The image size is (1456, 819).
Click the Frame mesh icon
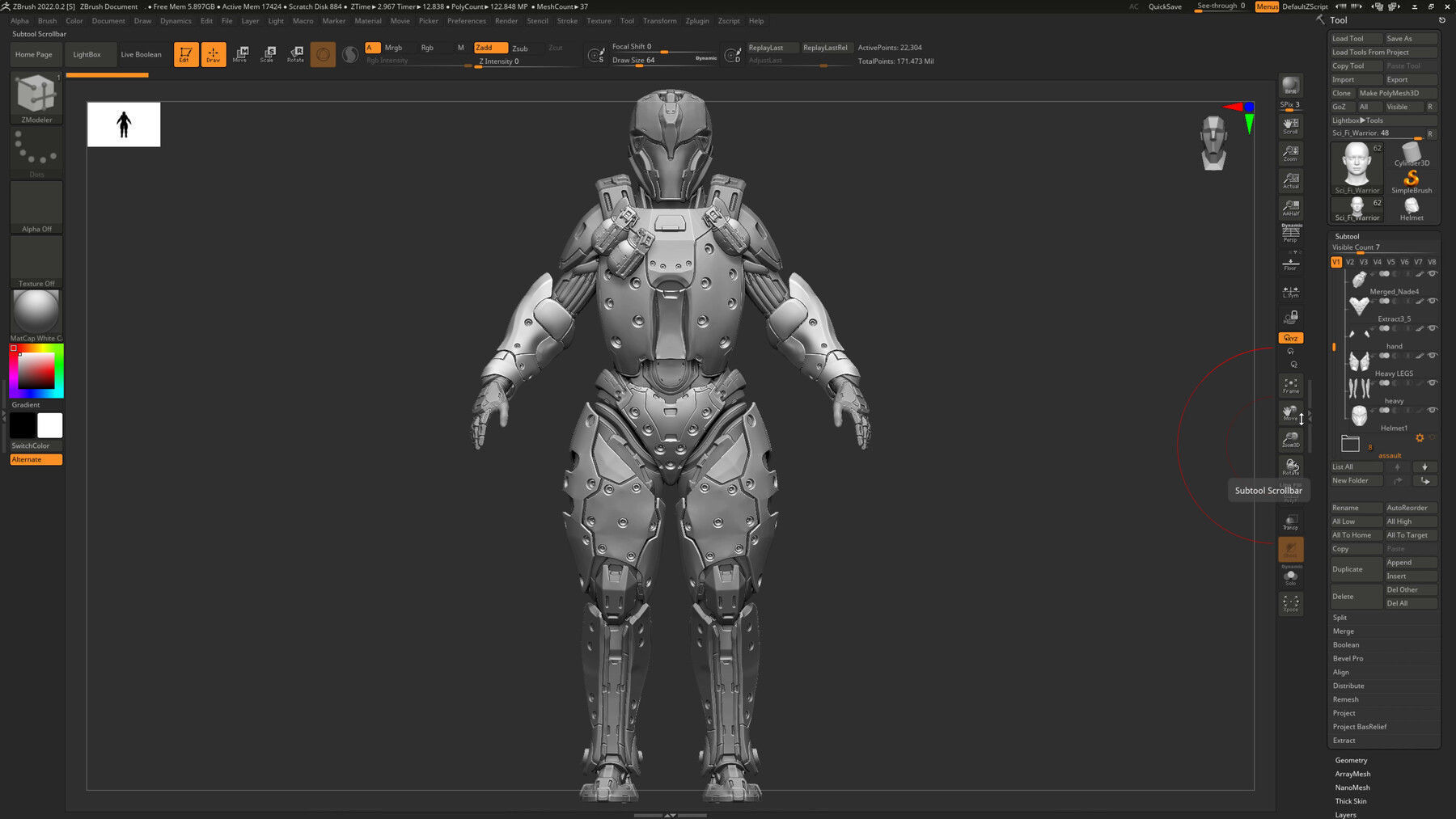tap(1291, 386)
